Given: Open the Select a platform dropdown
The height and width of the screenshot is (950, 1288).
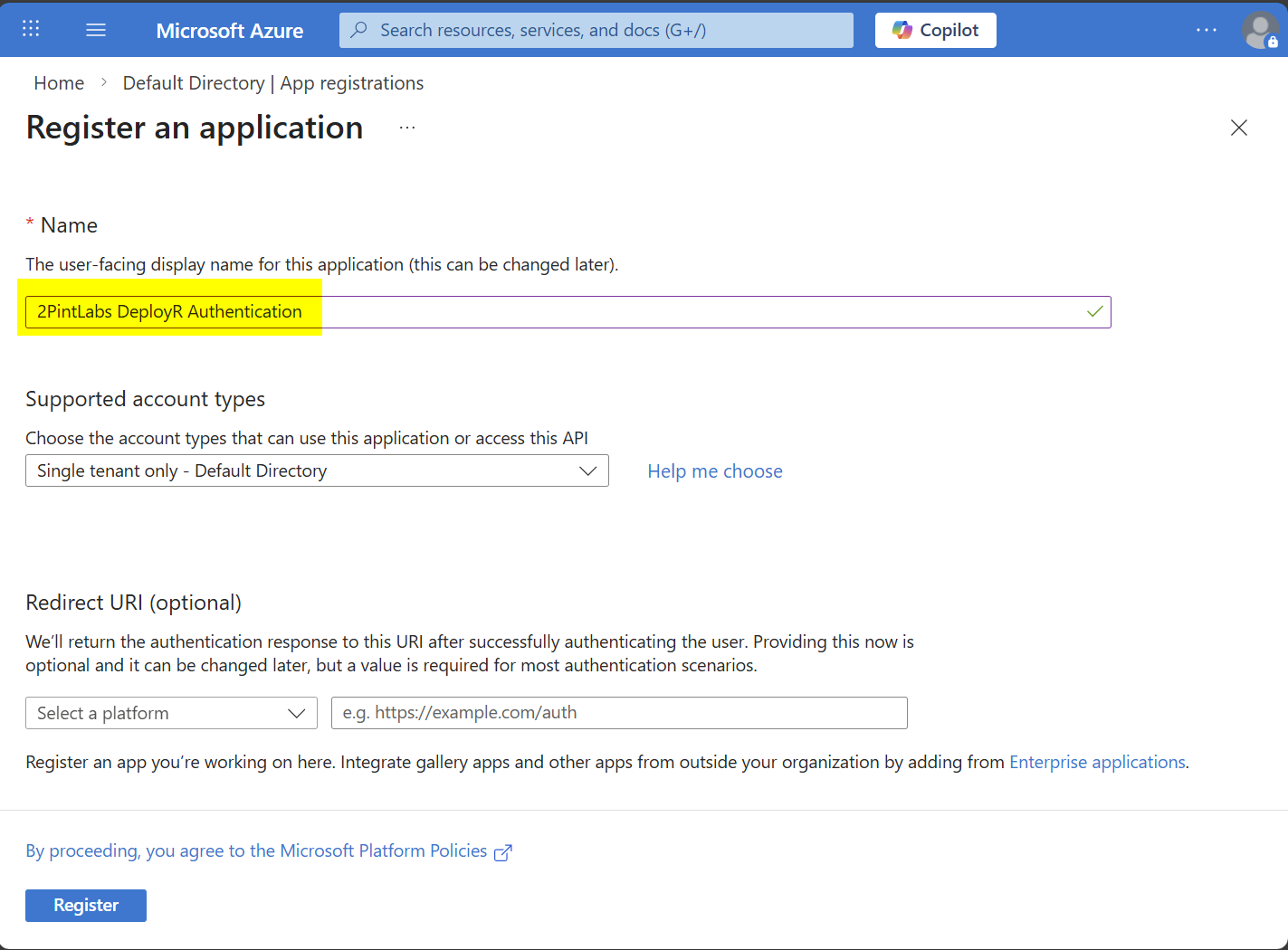Looking at the screenshot, I should 171,713.
